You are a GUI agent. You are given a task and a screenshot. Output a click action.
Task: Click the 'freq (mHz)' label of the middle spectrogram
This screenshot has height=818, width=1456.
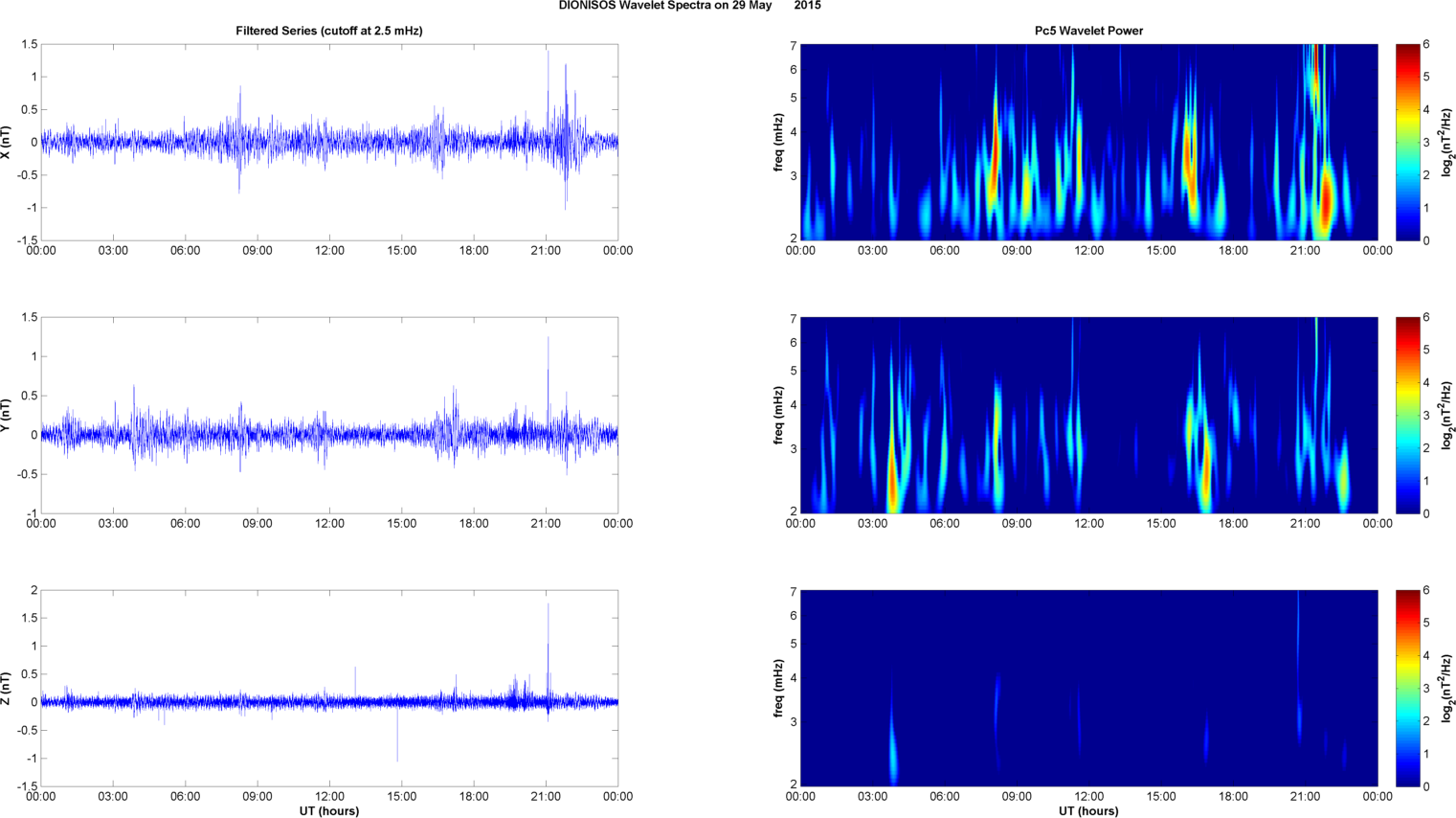pos(779,416)
